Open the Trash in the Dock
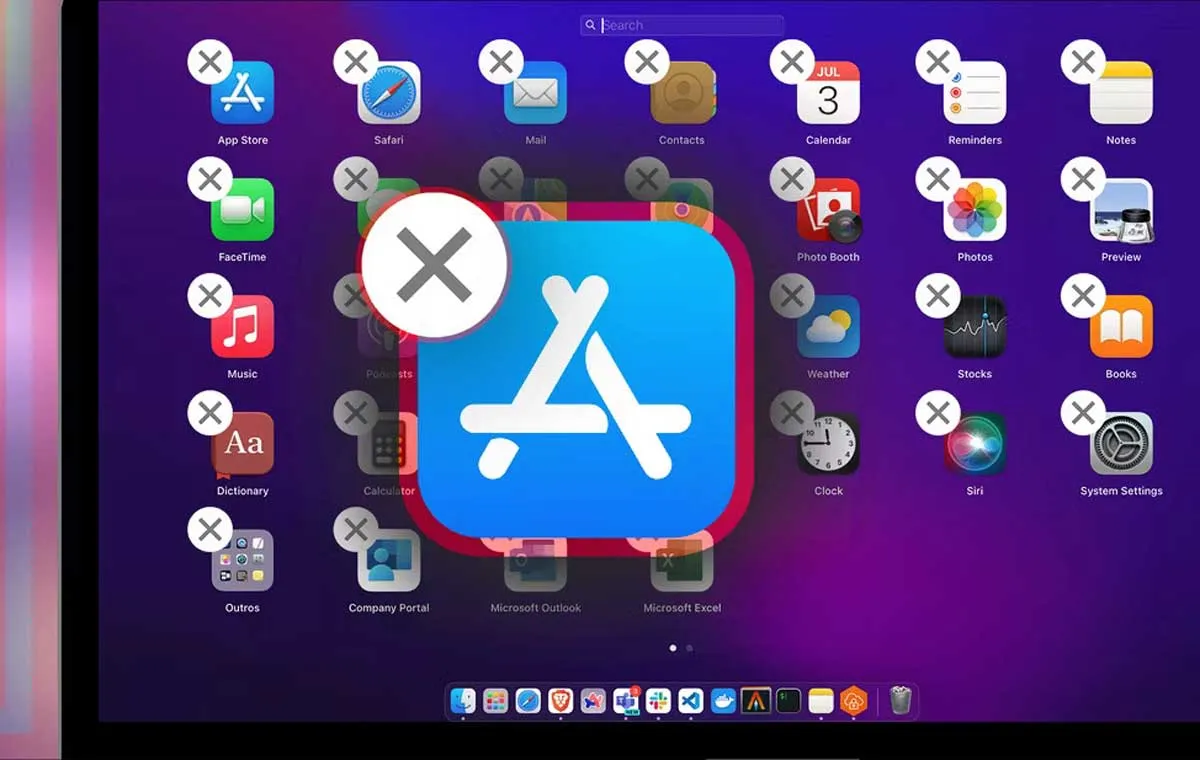The image size is (1200, 760). pos(900,701)
